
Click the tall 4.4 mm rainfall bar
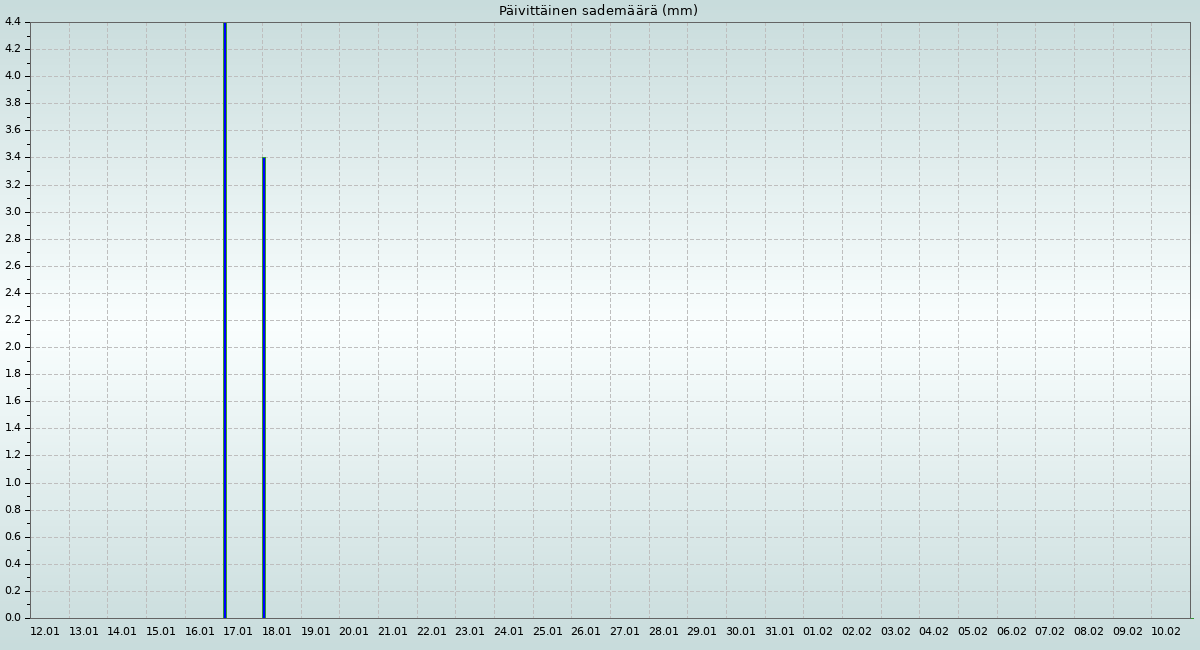point(225,320)
